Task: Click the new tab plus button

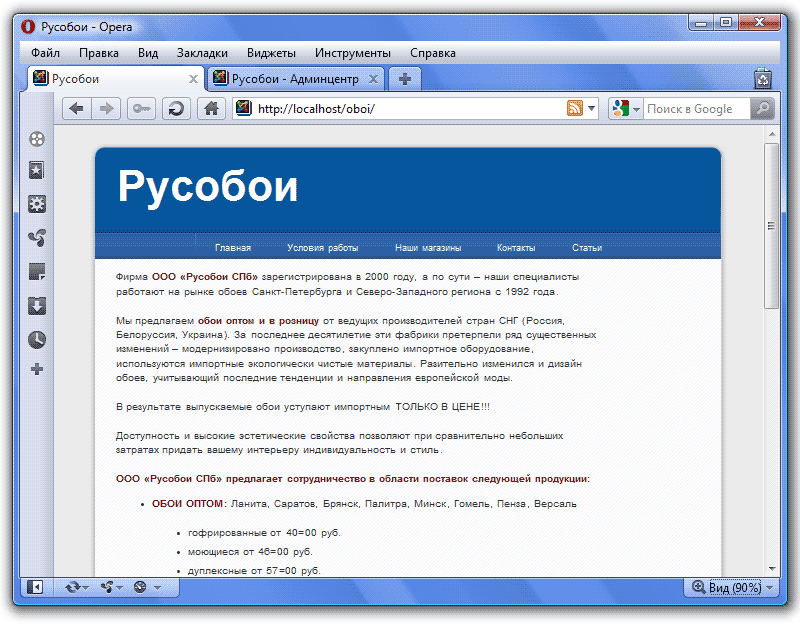Action: (404, 79)
